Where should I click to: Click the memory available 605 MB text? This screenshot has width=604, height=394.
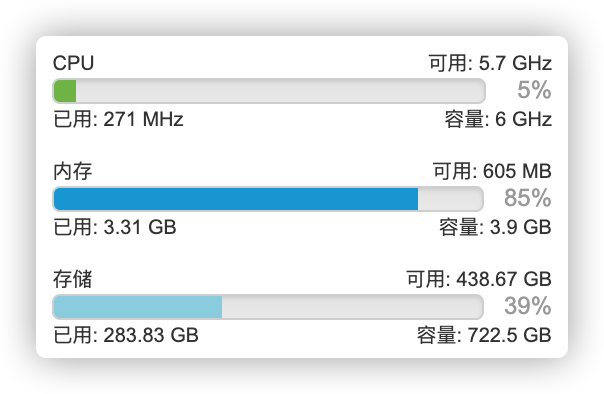pos(492,171)
